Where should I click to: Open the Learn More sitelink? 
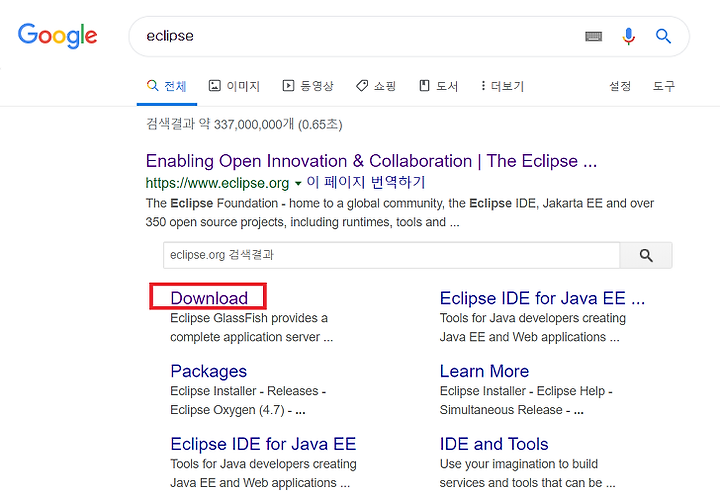point(484,371)
